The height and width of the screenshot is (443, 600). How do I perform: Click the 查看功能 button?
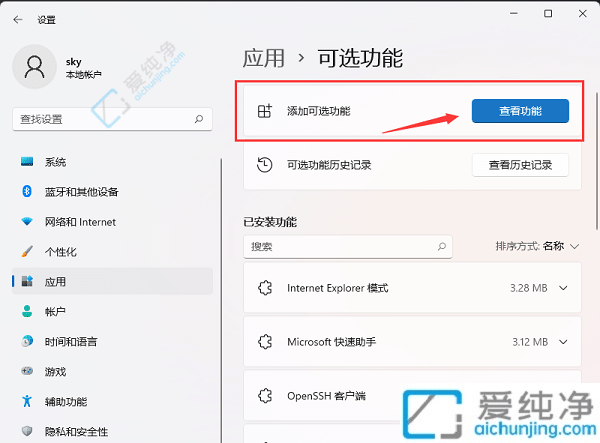pyautogui.click(x=520, y=111)
